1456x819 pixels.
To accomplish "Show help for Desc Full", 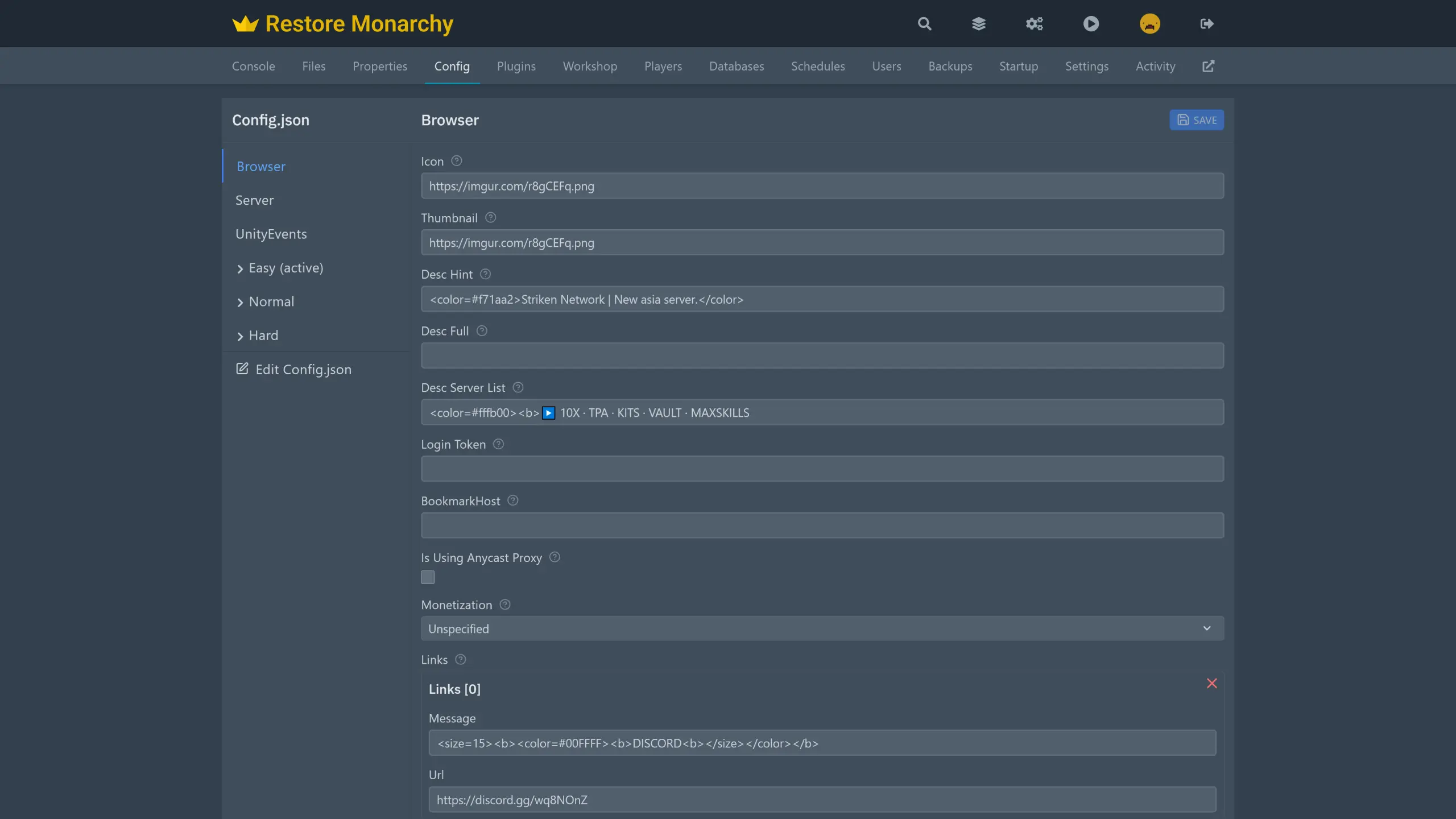I will [x=482, y=330].
